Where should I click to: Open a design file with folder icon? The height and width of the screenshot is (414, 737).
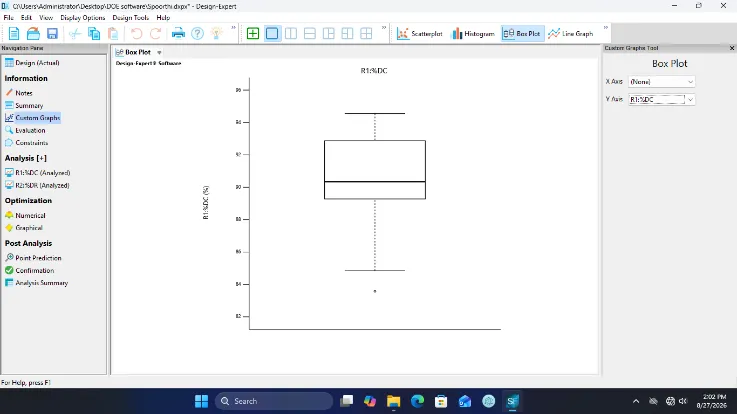click(x=33, y=33)
